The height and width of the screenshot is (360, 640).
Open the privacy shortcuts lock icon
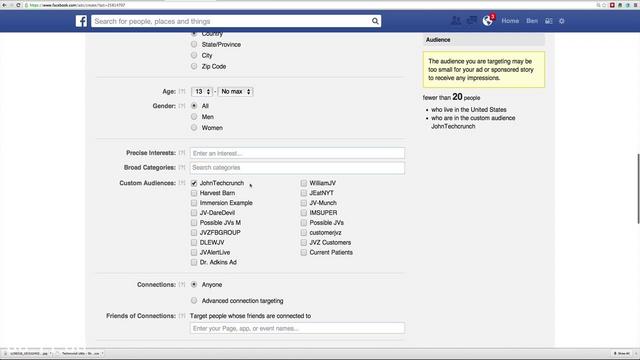[549, 21]
